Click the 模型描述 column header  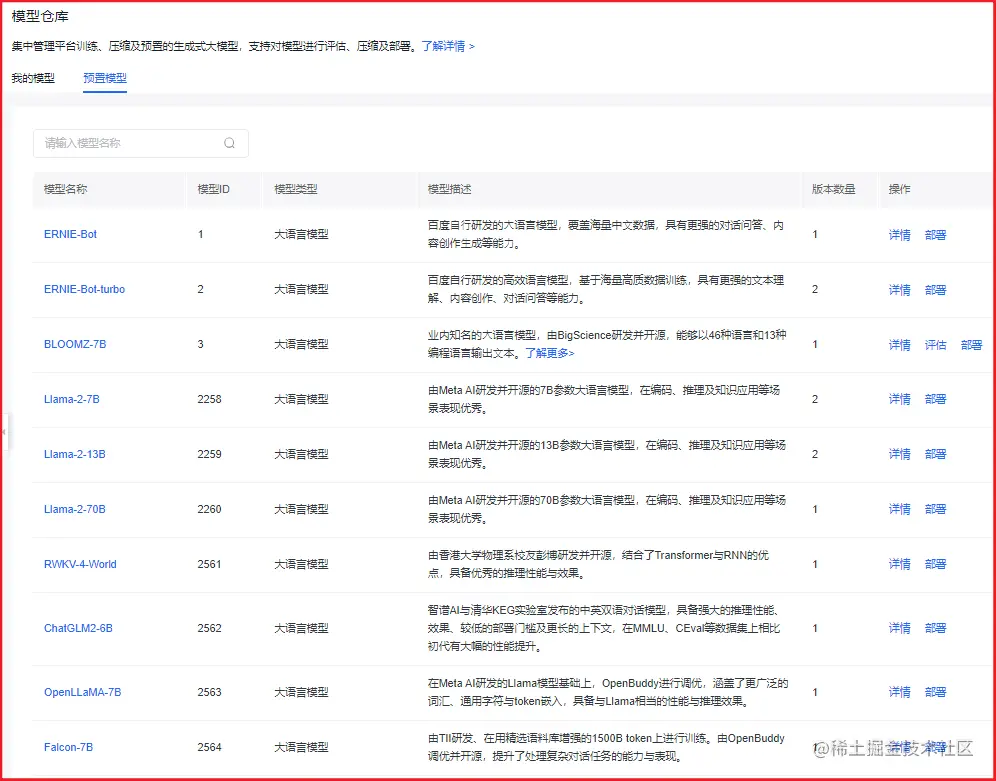[450, 189]
